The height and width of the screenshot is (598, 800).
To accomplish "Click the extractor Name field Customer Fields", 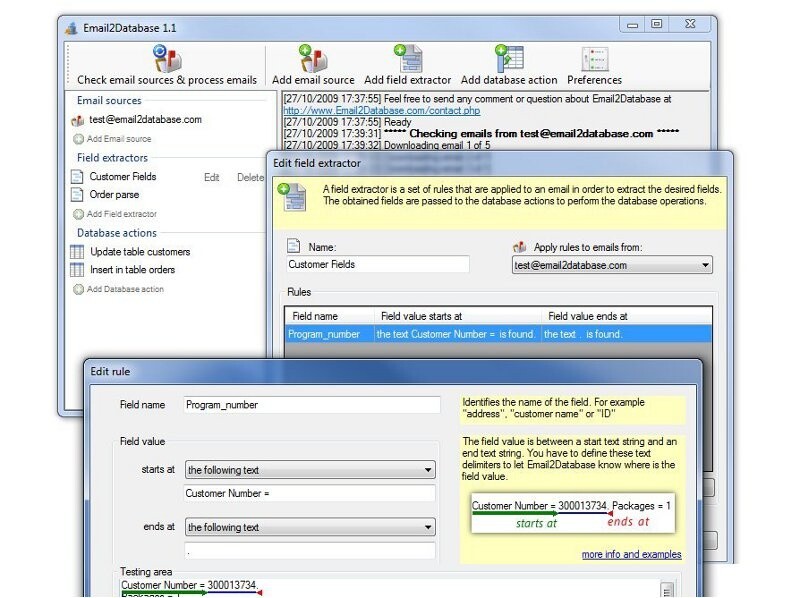I will pyautogui.click(x=378, y=264).
